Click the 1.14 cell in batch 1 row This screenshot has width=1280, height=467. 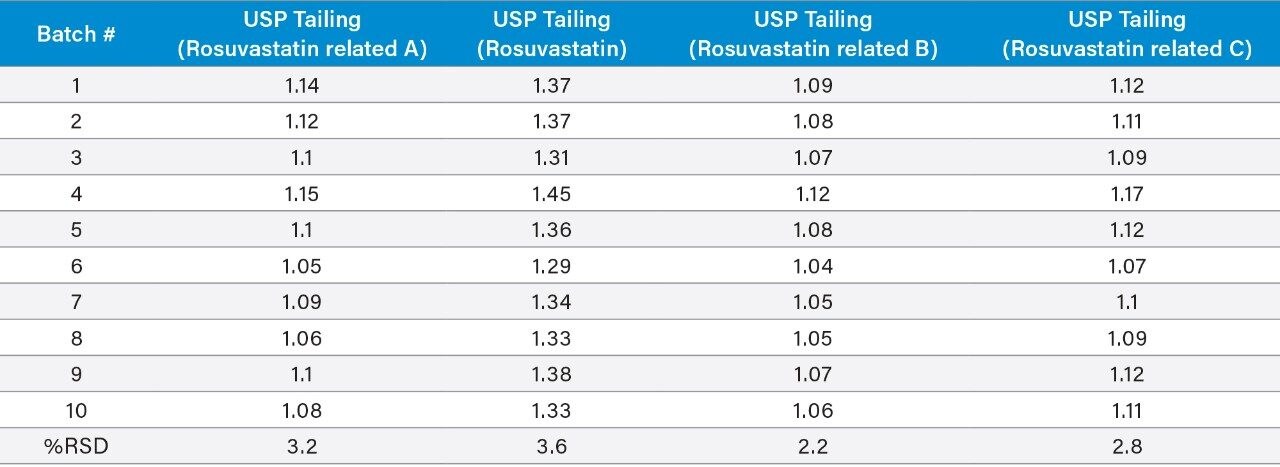(302, 86)
